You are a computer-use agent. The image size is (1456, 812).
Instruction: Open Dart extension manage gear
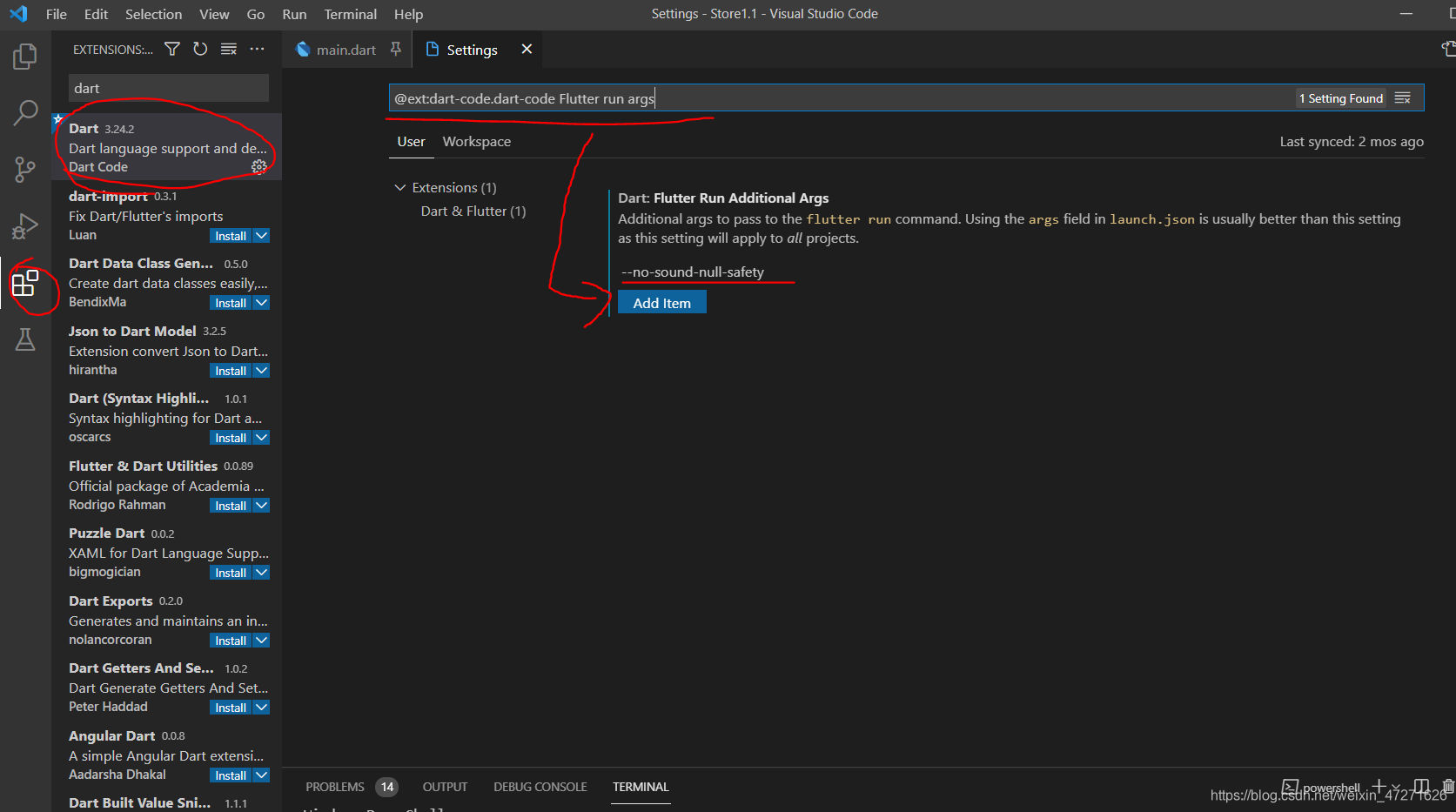point(259,166)
